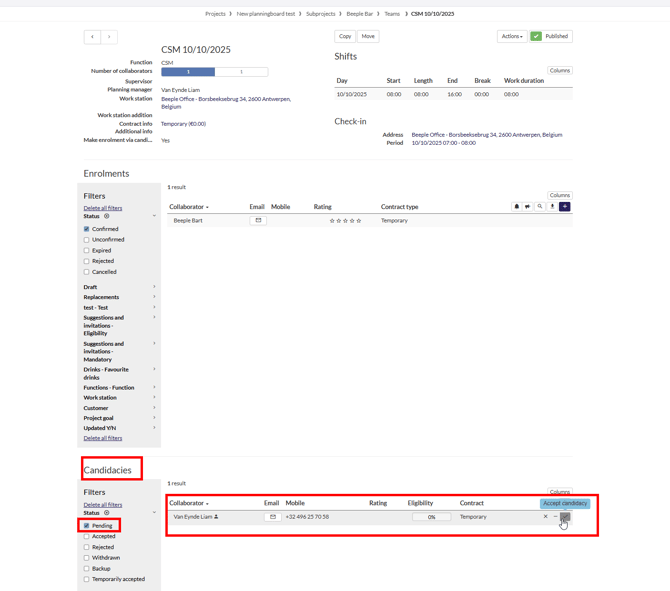Screen dimensions: 670x591
Task: Expand the Replacements filter section
Action: coord(118,297)
